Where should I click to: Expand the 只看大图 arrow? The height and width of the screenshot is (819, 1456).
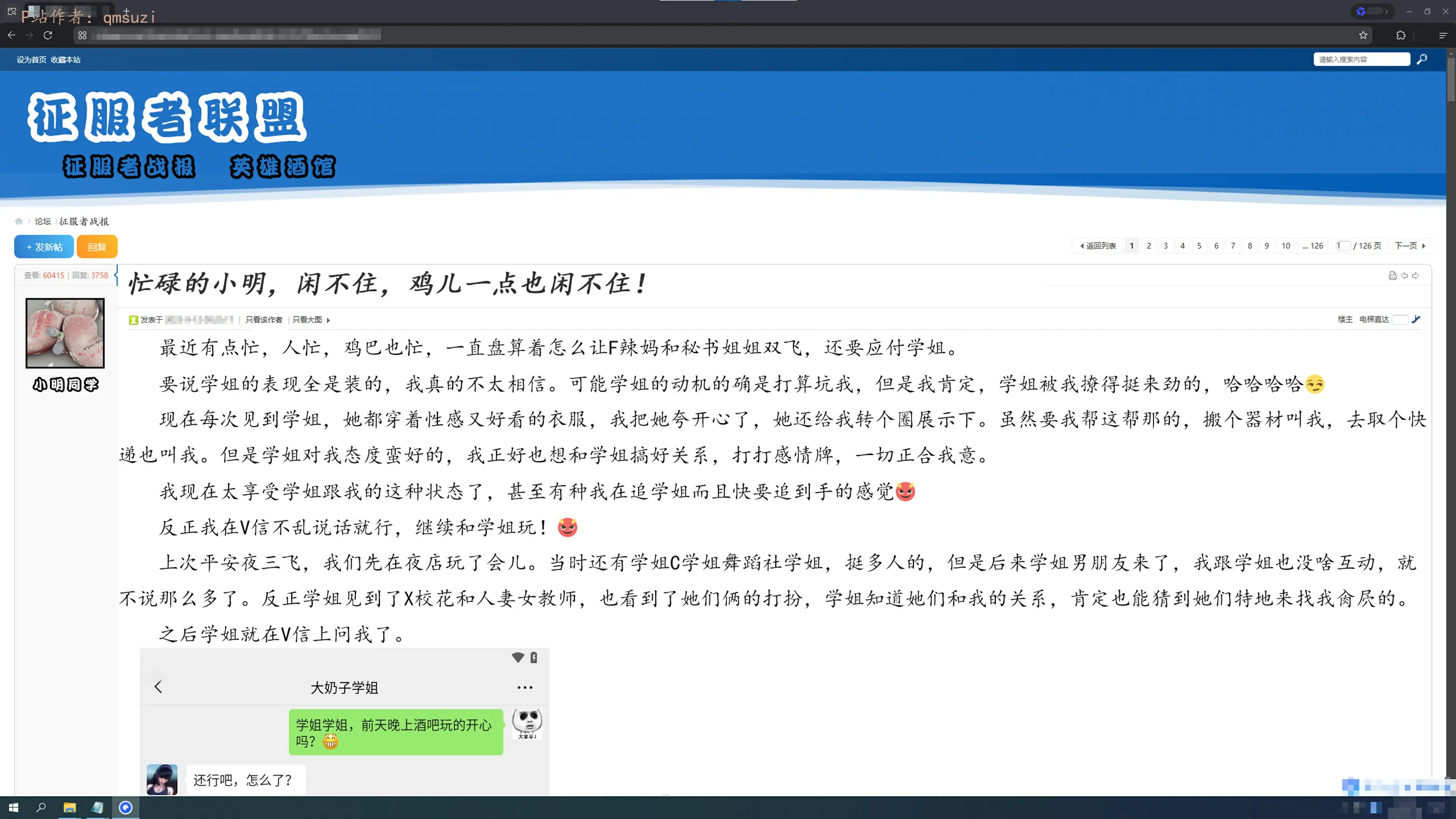coord(328,320)
